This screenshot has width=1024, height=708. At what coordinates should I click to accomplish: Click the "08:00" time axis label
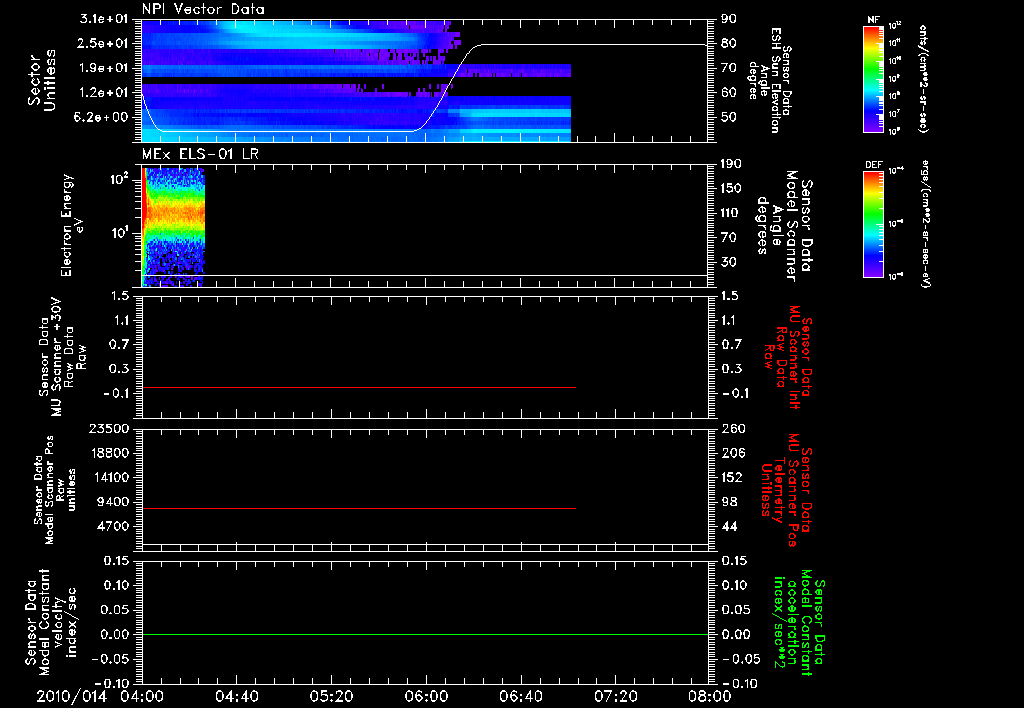(x=709, y=696)
